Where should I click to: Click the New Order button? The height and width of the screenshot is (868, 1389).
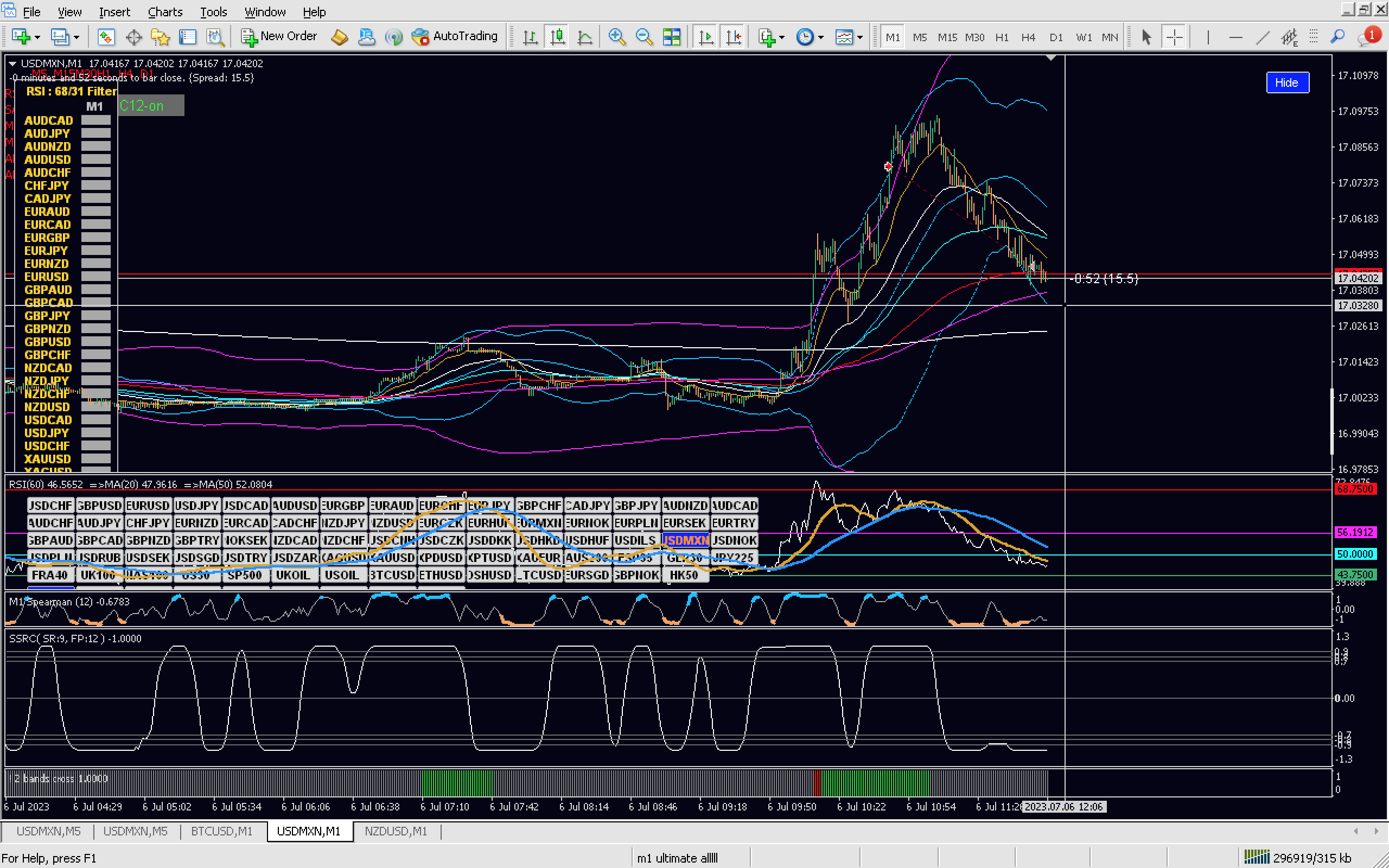[279, 37]
